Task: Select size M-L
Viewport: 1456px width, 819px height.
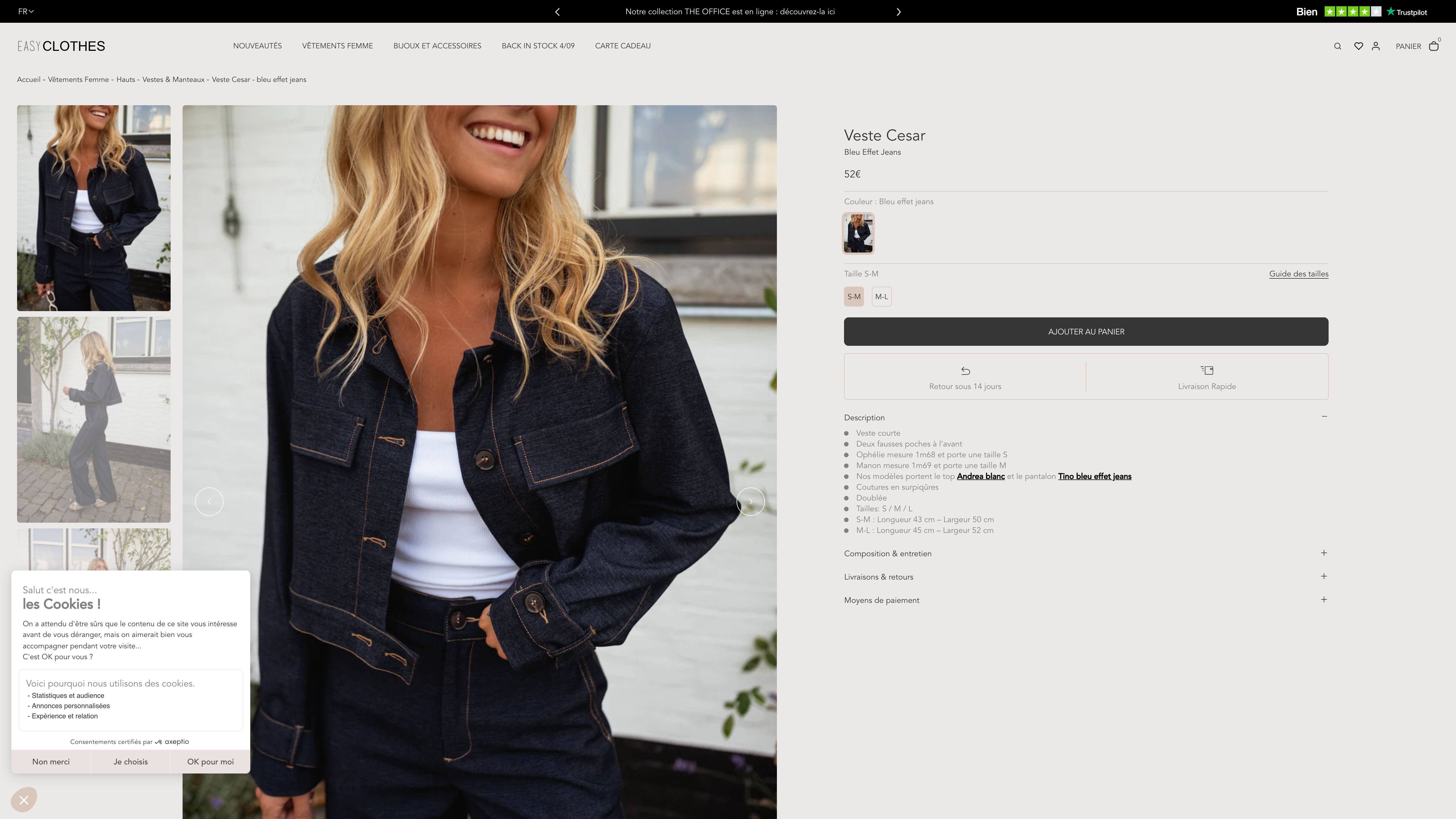Action: tap(881, 296)
